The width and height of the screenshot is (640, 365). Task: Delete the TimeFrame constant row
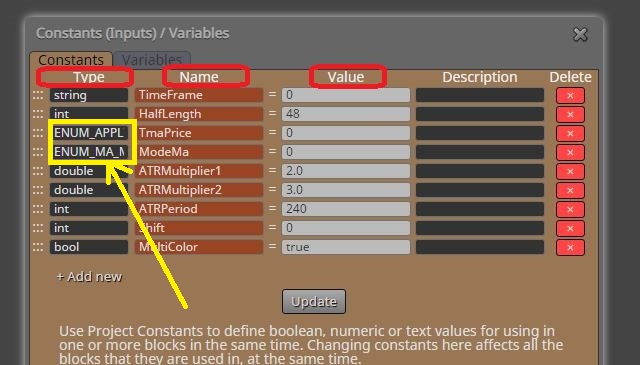(570, 96)
